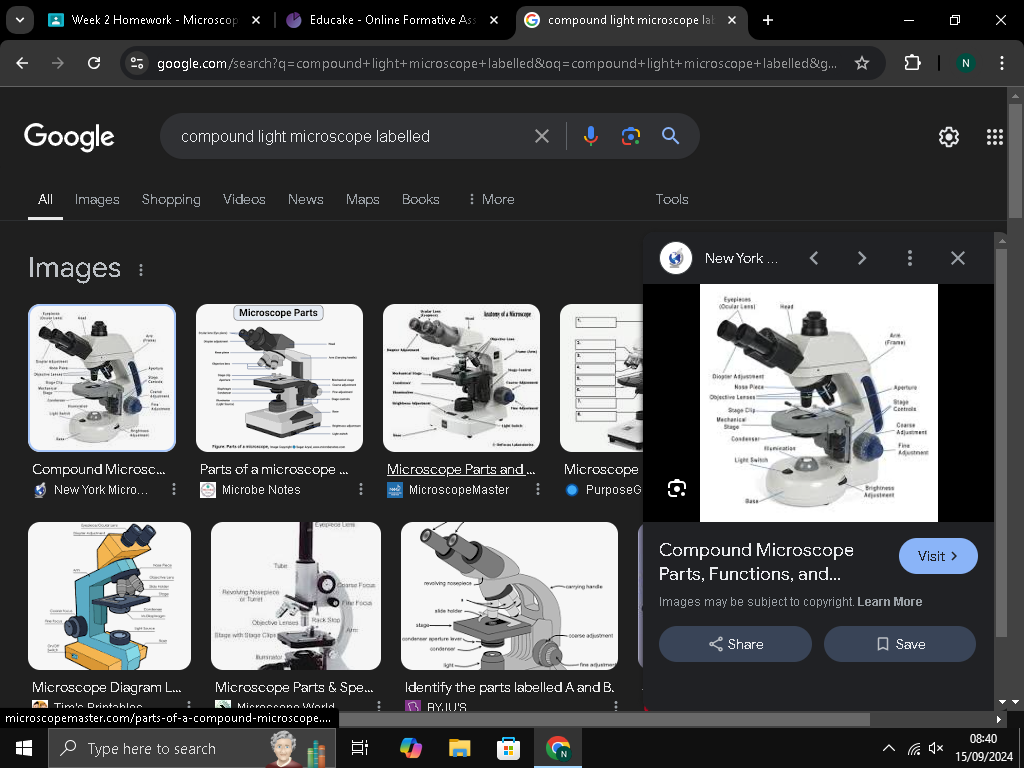Save the previewed microscope image

pyautogui.click(x=900, y=644)
